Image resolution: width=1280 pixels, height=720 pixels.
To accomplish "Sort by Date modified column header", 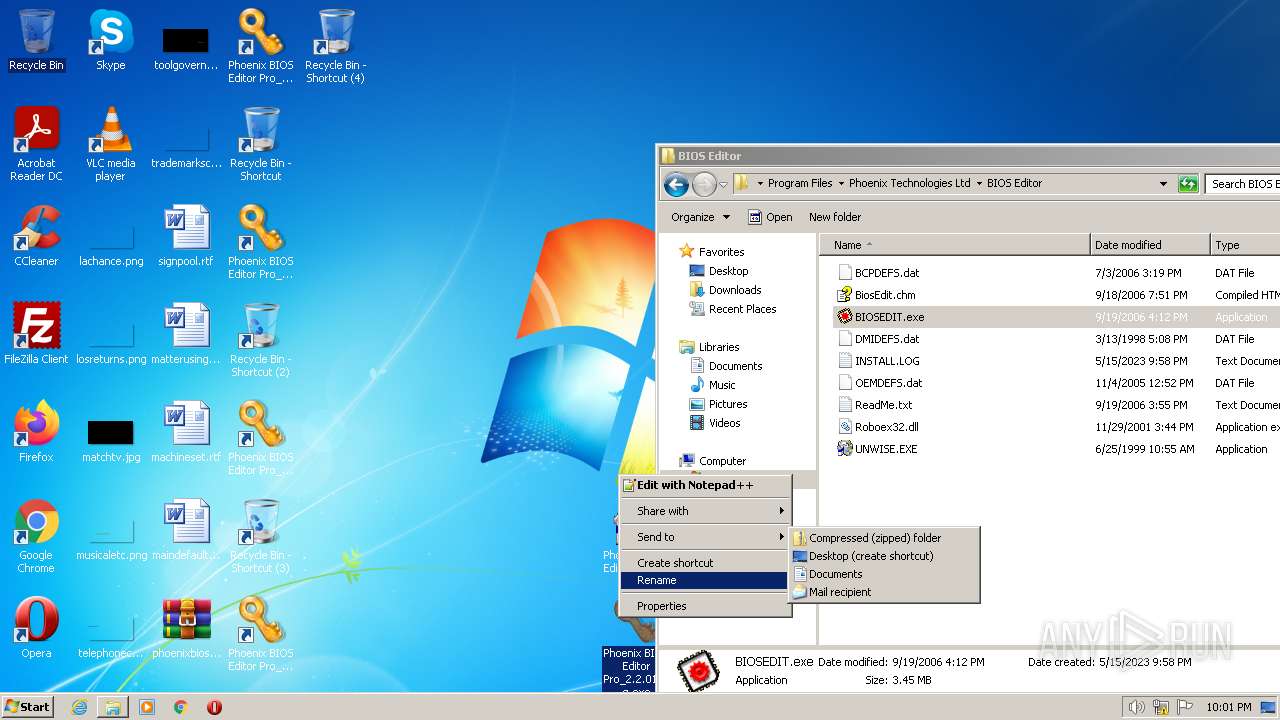I will click(x=1149, y=245).
